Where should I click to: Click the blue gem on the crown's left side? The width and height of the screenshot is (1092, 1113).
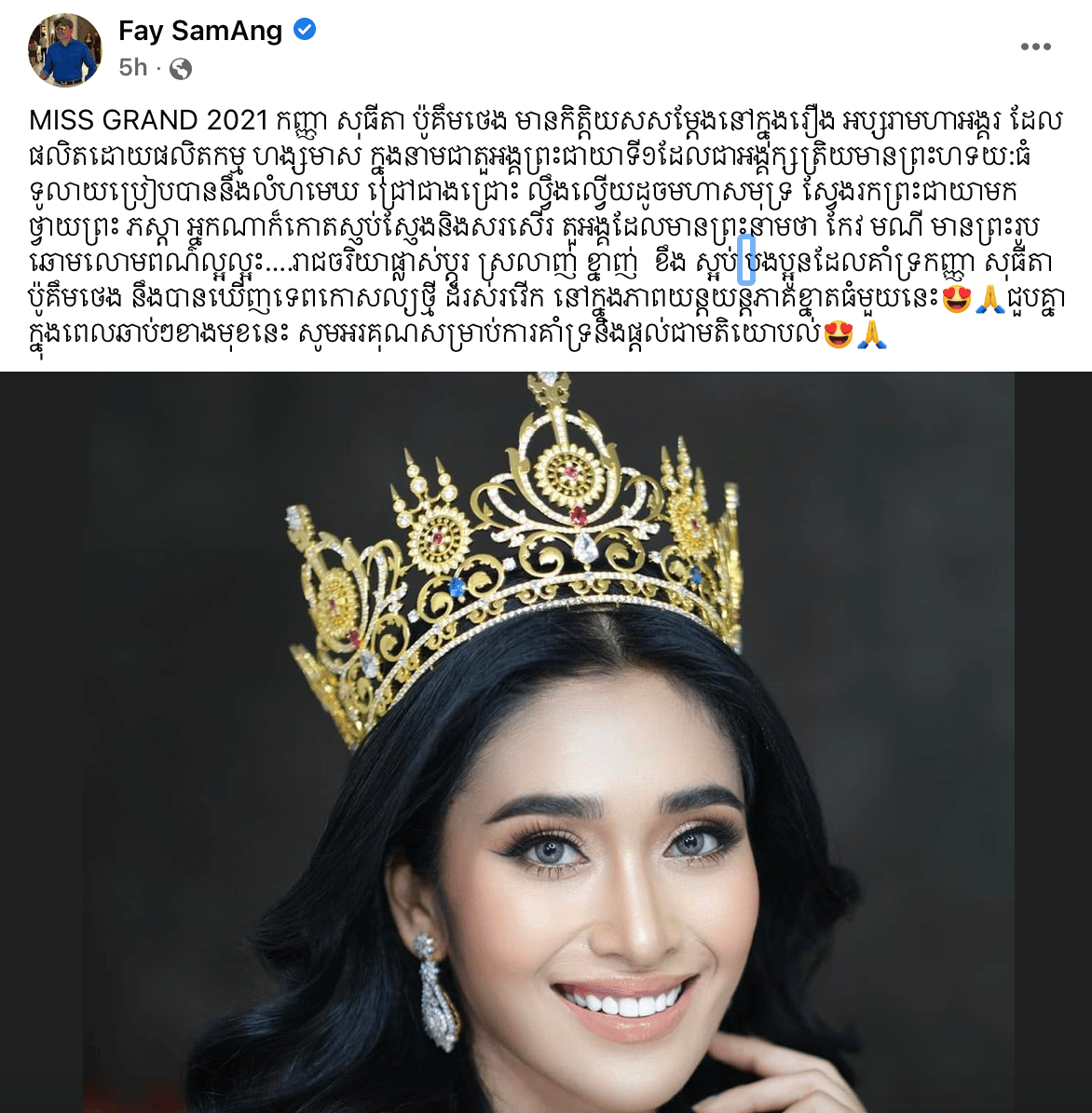click(x=457, y=587)
